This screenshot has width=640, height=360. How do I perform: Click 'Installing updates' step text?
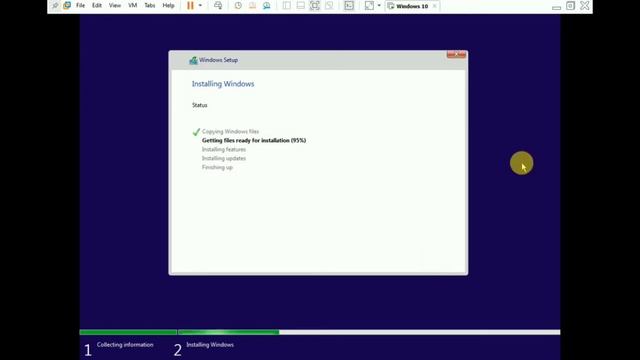pyautogui.click(x=224, y=158)
